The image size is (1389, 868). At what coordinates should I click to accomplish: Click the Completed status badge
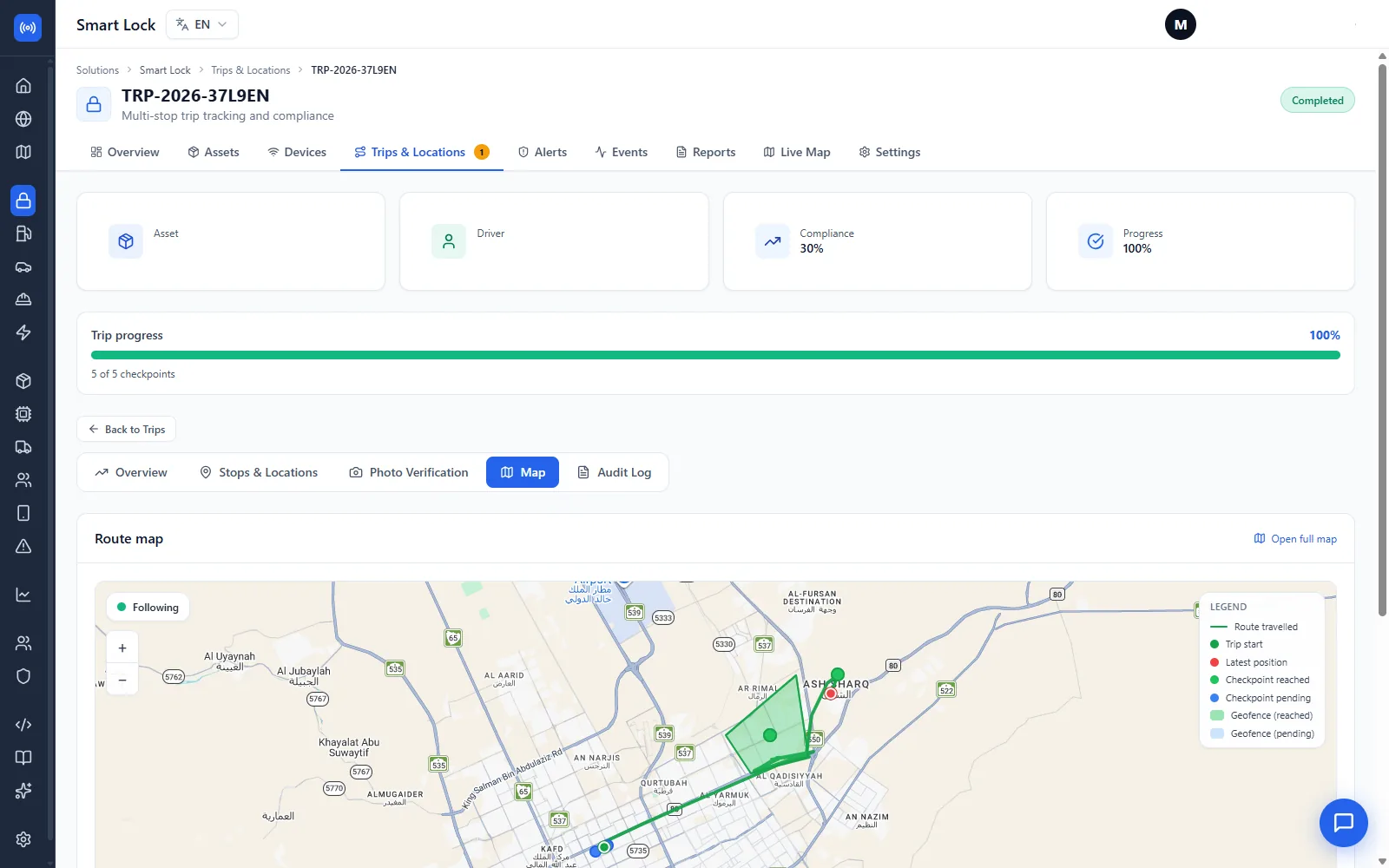[1317, 101]
